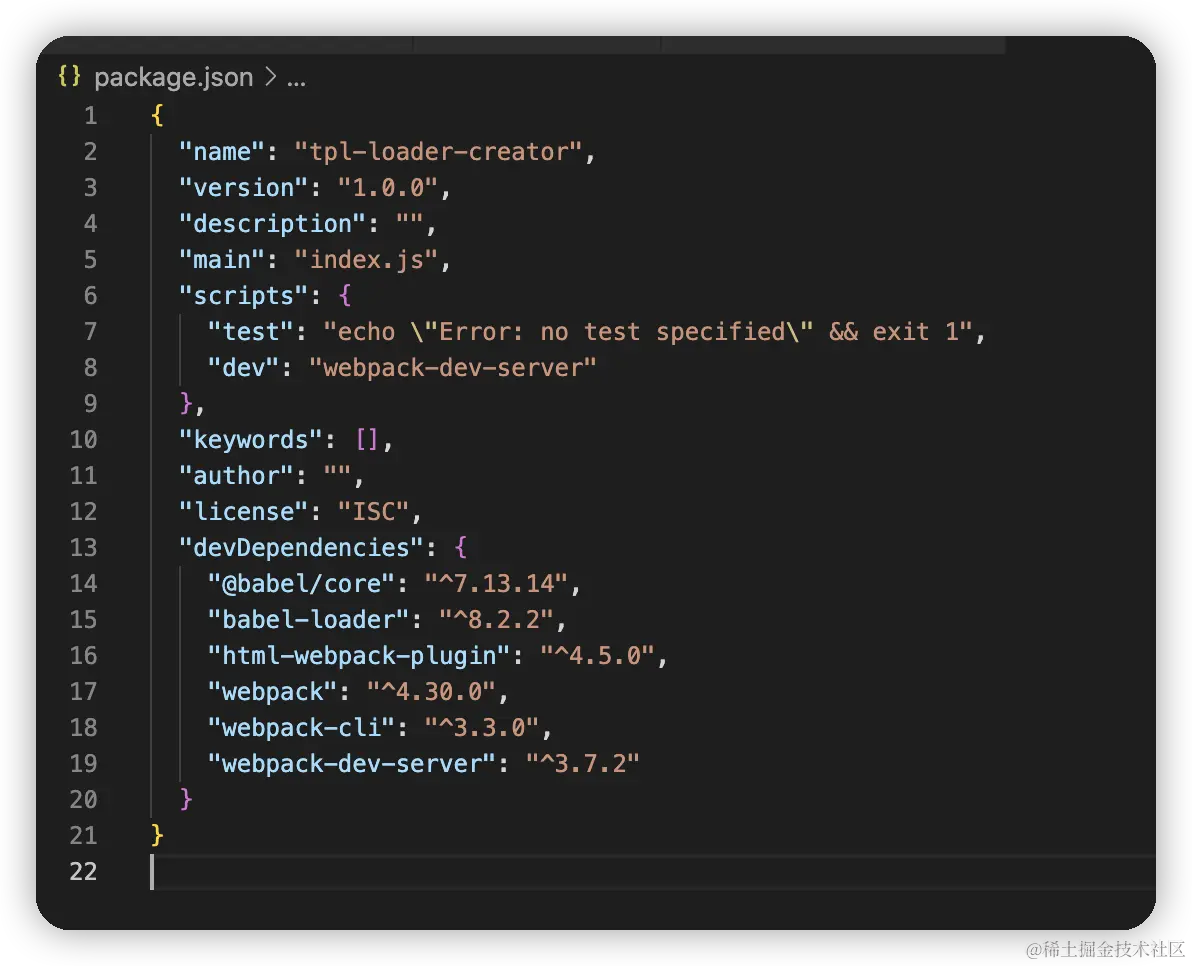
Task: Click the "index.js" main value
Action: 366,259
